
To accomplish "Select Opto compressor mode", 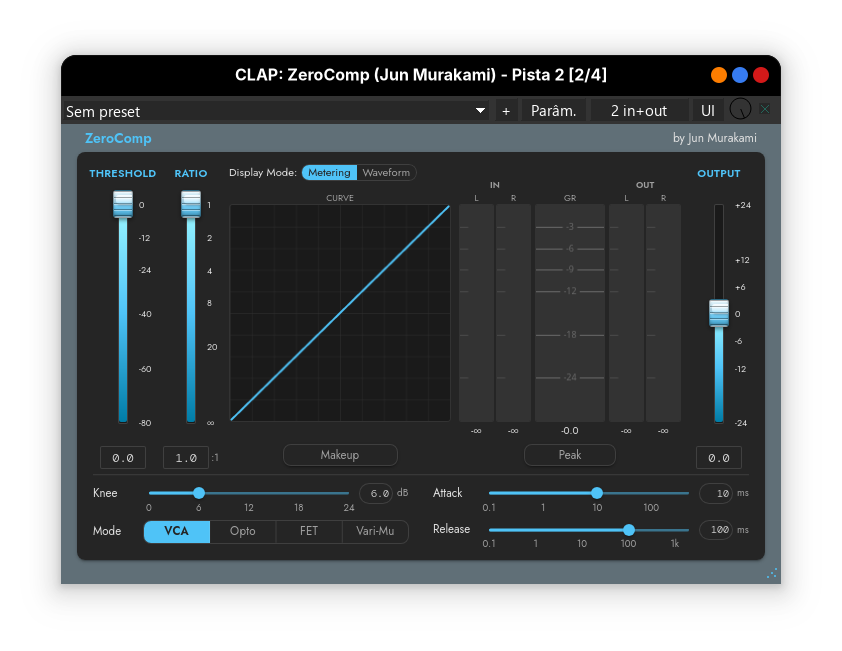I will pyautogui.click(x=243, y=531).
